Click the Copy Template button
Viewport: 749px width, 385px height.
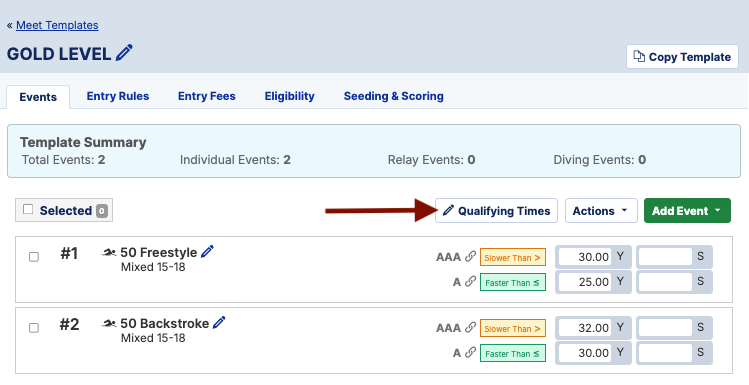(682, 57)
